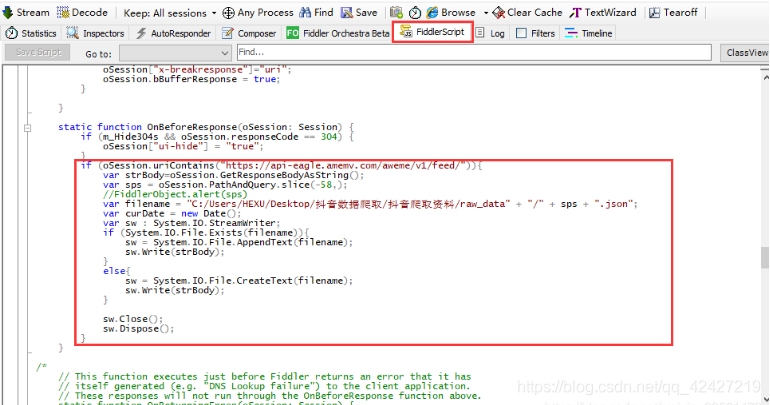Collapse the OnBeforeResponse function fold marker
The image size is (770, 405).
[x=28, y=128]
